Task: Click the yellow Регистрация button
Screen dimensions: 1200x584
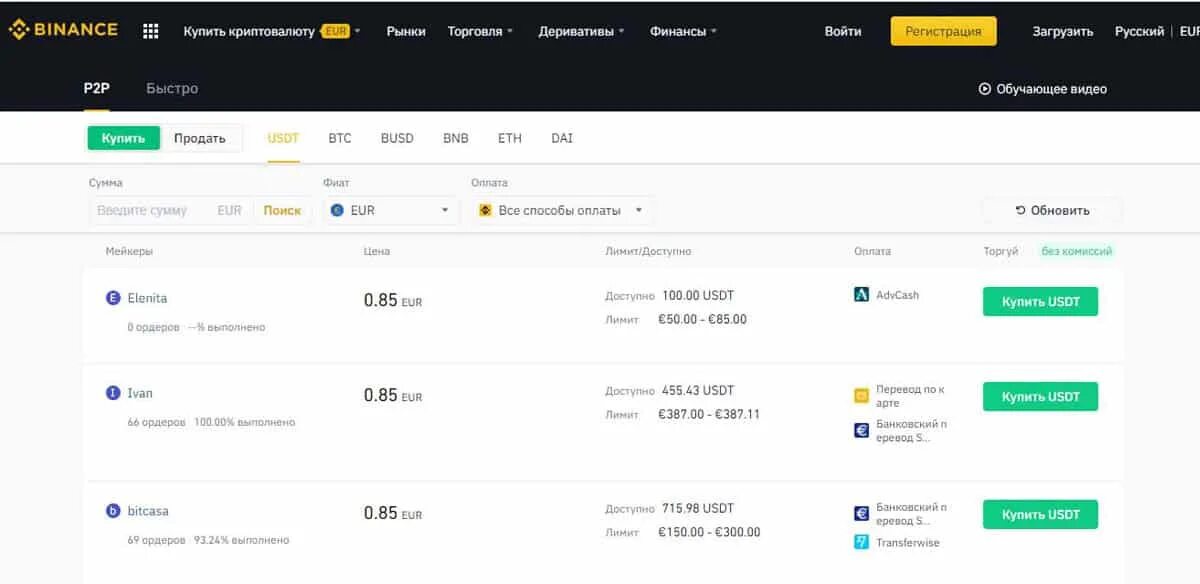Action: click(x=943, y=31)
